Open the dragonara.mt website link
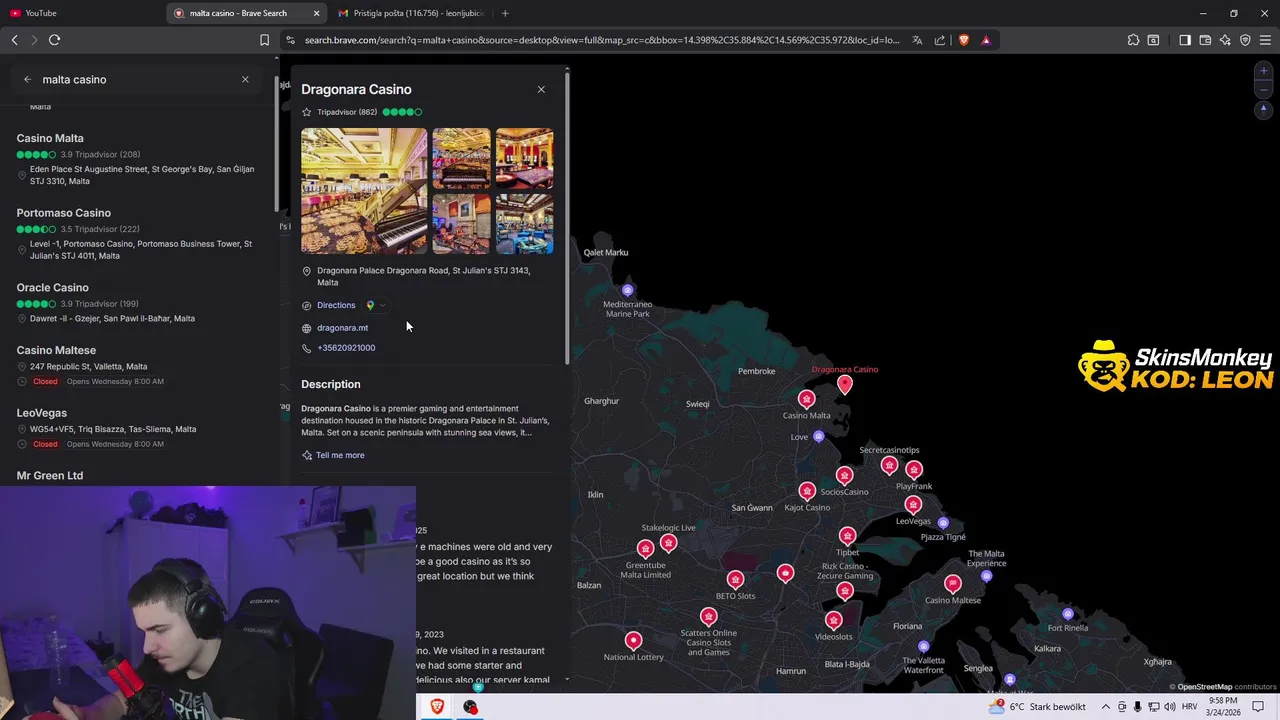The width and height of the screenshot is (1280, 720). pyautogui.click(x=342, y=328)
